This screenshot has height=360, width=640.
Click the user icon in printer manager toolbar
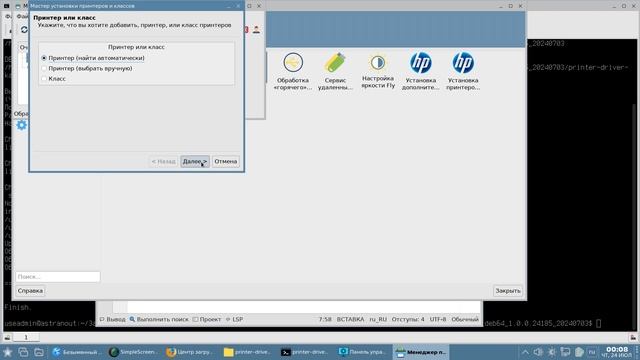coord(256,29)
